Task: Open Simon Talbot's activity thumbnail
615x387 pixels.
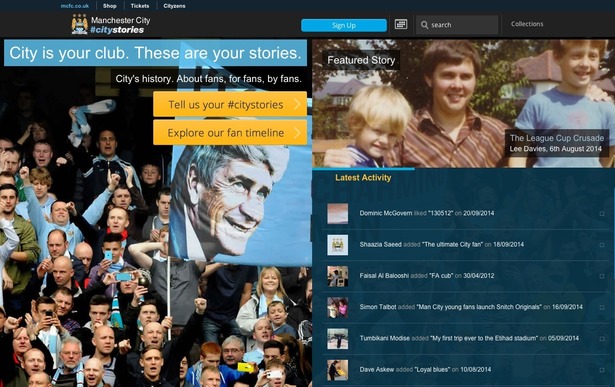Action: [338, 307]
